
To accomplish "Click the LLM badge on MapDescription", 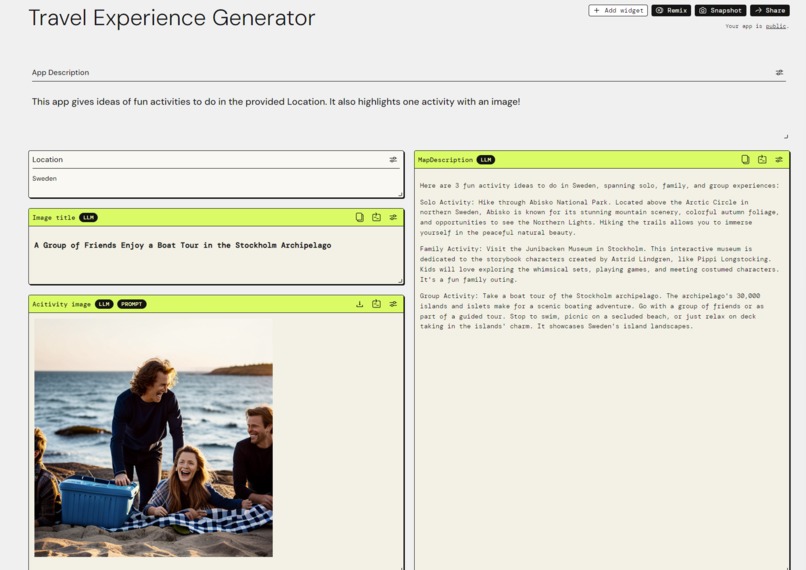I will pos(486,160).
